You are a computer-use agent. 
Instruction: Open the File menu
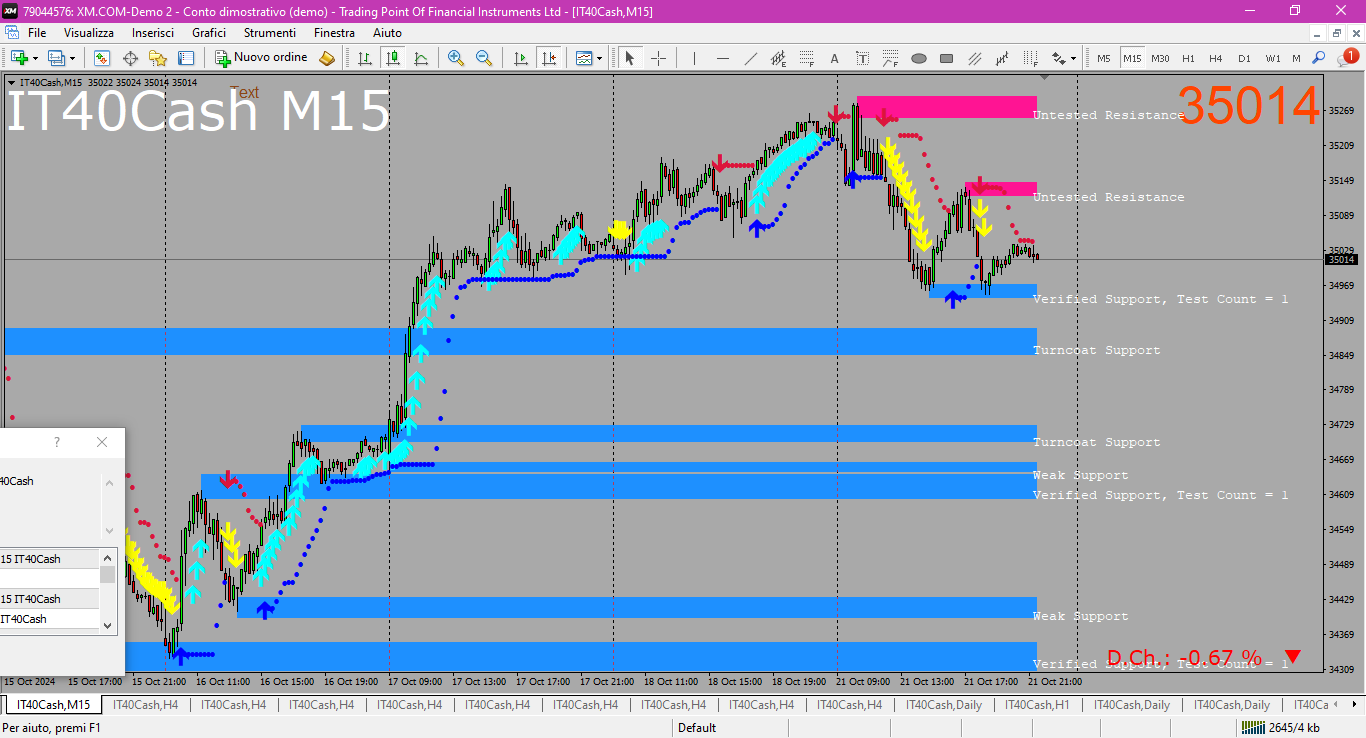(37, 33)
